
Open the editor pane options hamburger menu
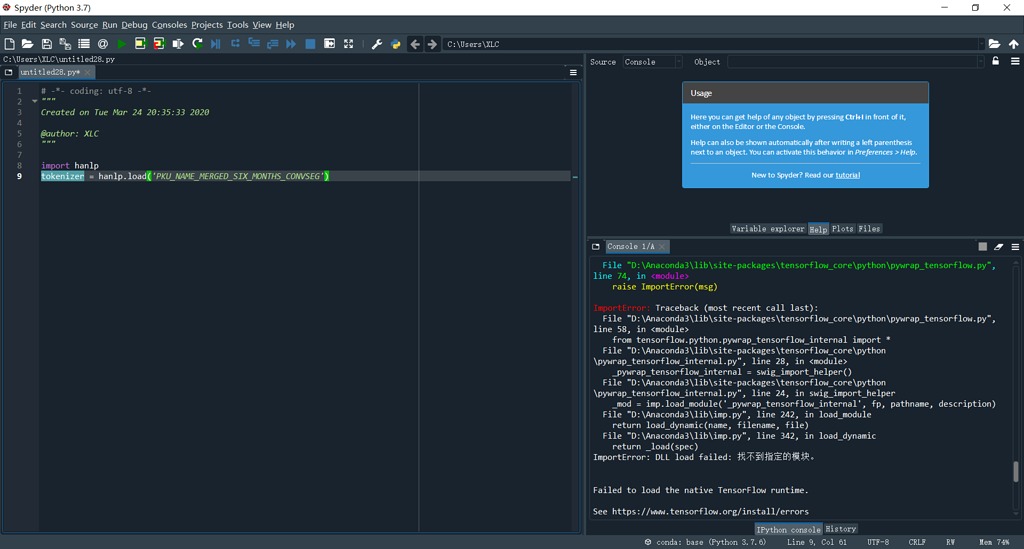[x=573, y=72]
